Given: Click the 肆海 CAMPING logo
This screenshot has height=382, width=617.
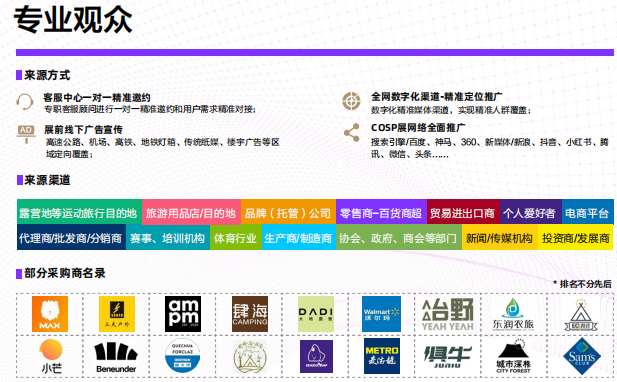Looking at the screenshot, I should (250, 314).
